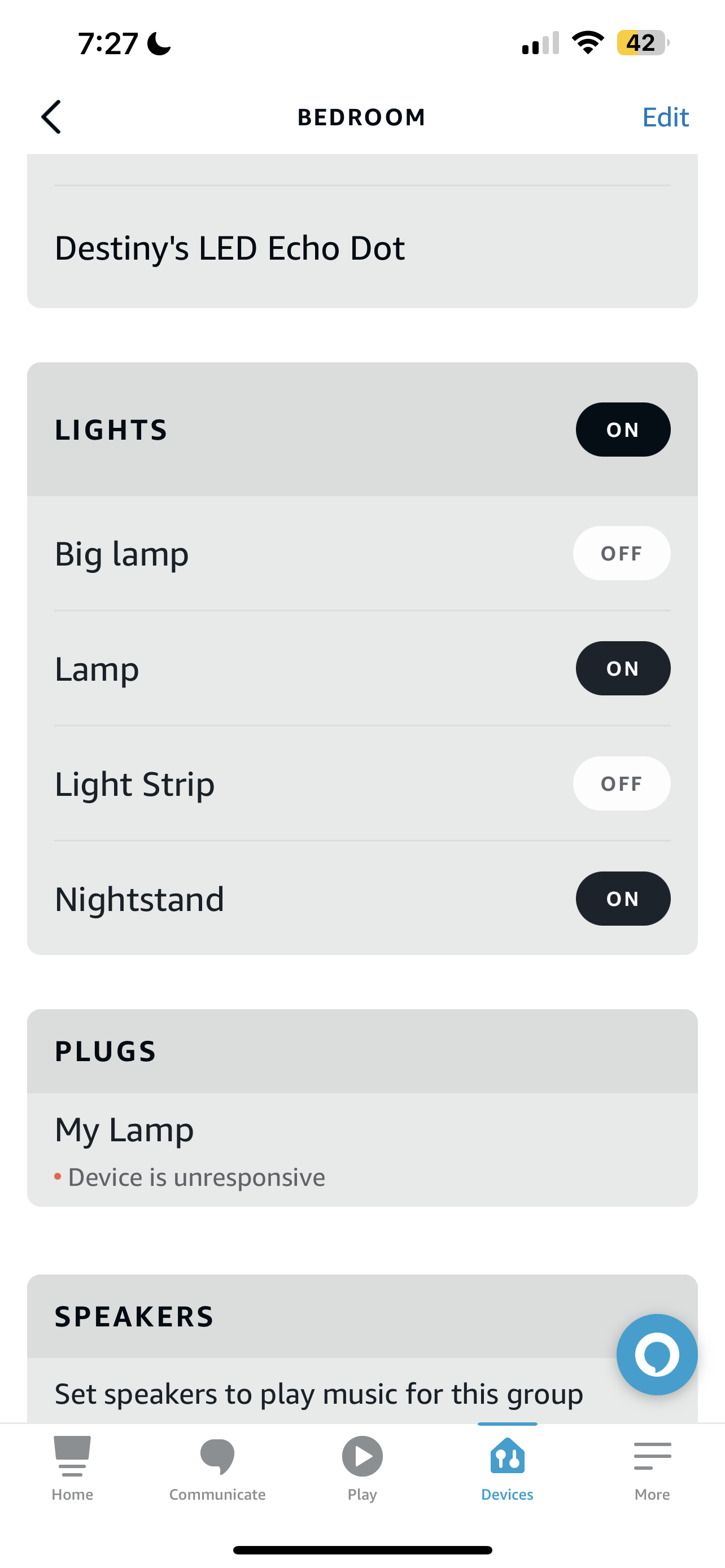Set speakers to play music for group
The width and height of the screenshot is (725, 1568).
318,1394
